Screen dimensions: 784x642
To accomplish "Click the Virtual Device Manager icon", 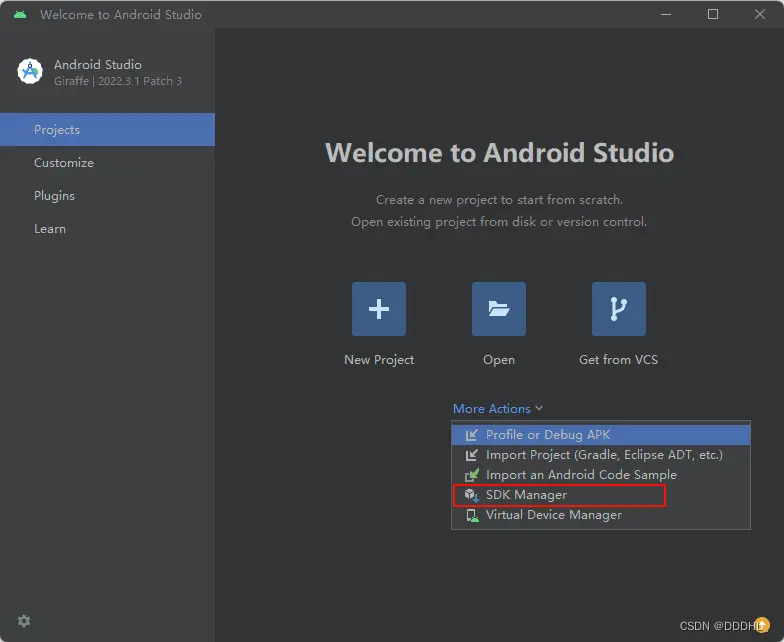I will (472, 515).
